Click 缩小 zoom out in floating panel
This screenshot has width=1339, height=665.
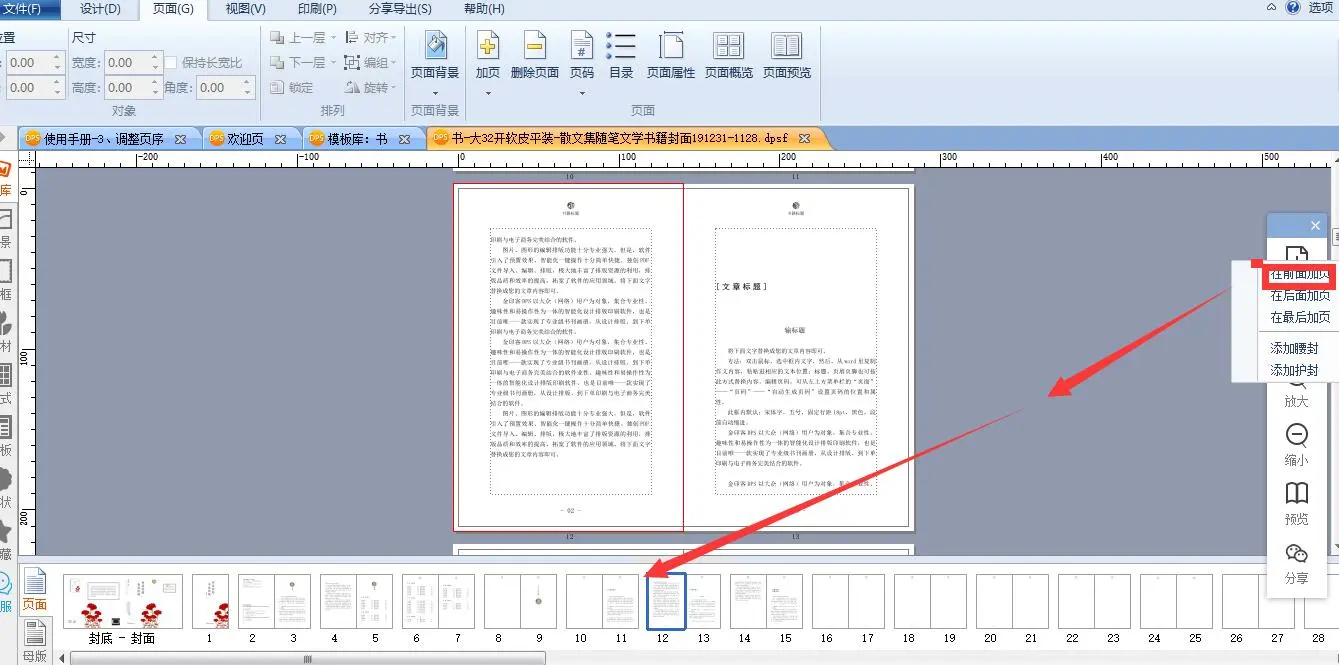1296,445
